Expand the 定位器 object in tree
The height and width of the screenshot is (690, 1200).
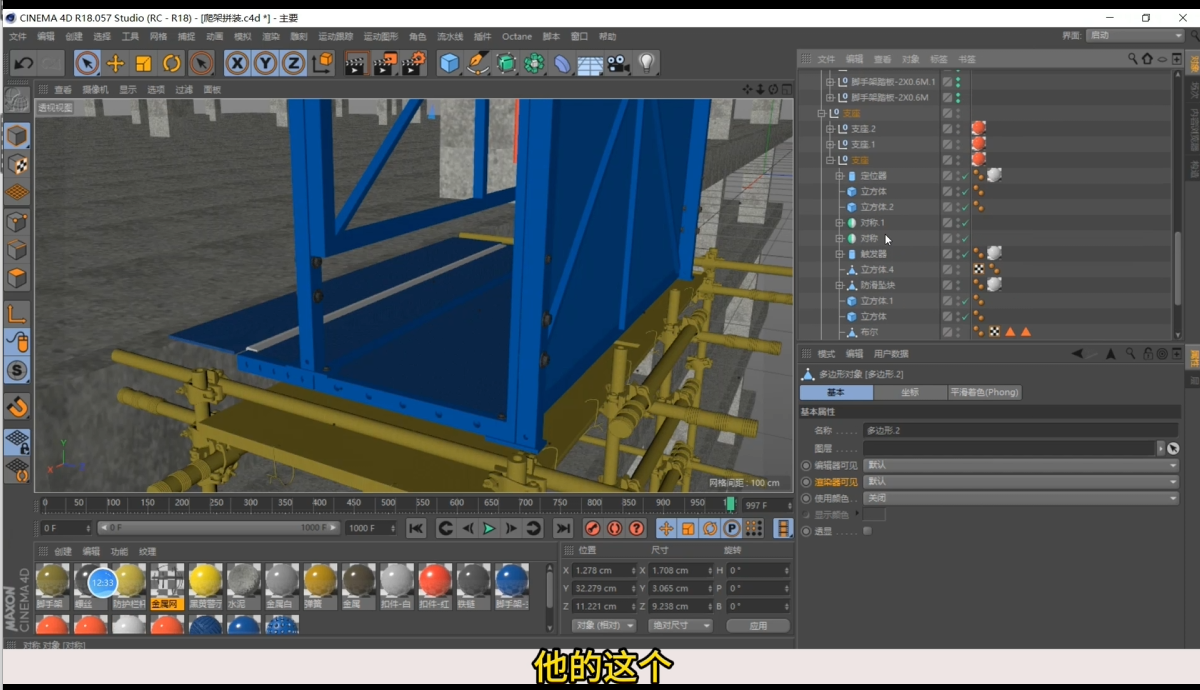click(840, 176)
